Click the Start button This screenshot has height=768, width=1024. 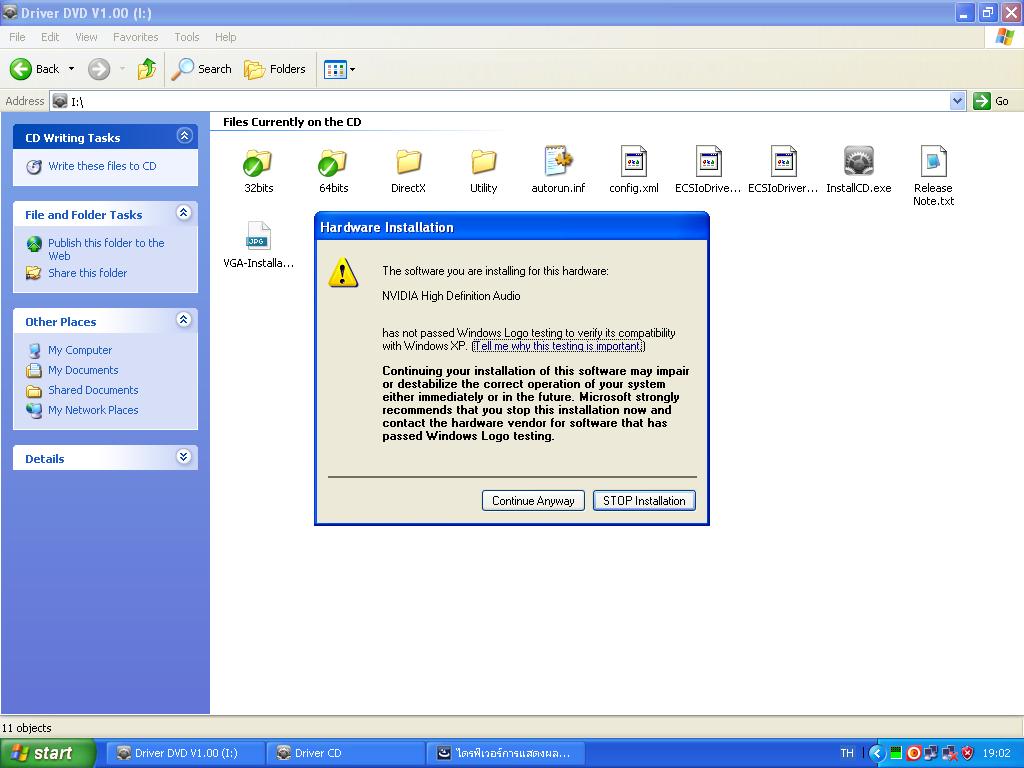pos(47,754)
